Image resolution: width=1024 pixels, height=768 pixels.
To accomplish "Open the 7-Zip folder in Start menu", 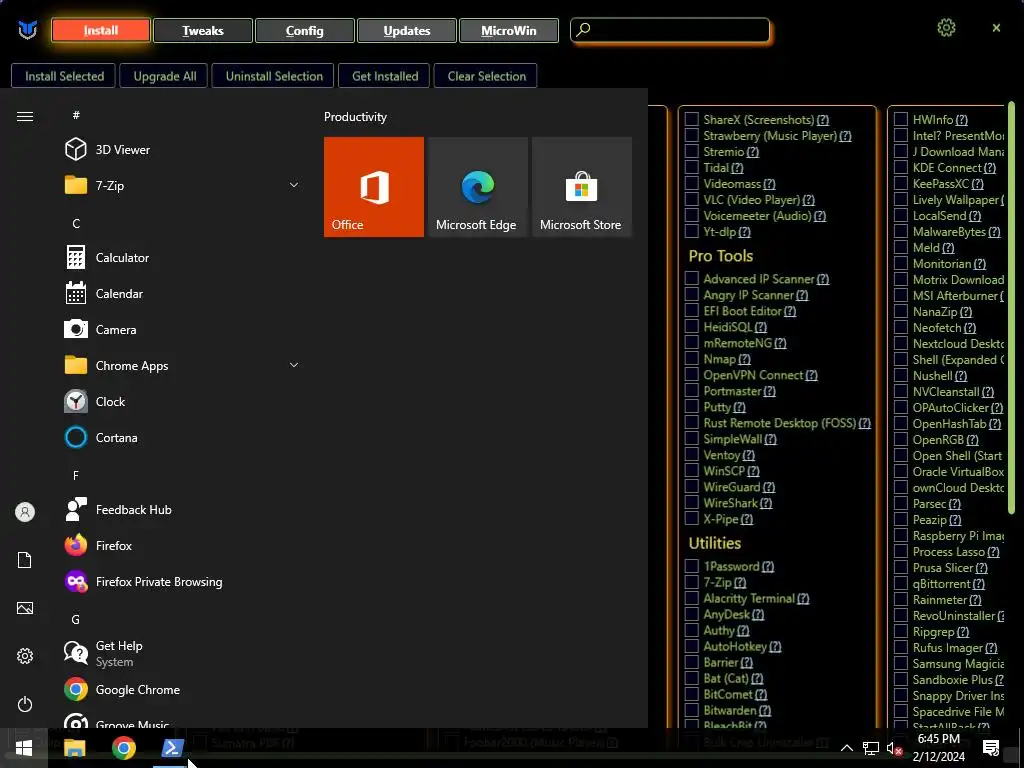I will (x=180, y=185).
